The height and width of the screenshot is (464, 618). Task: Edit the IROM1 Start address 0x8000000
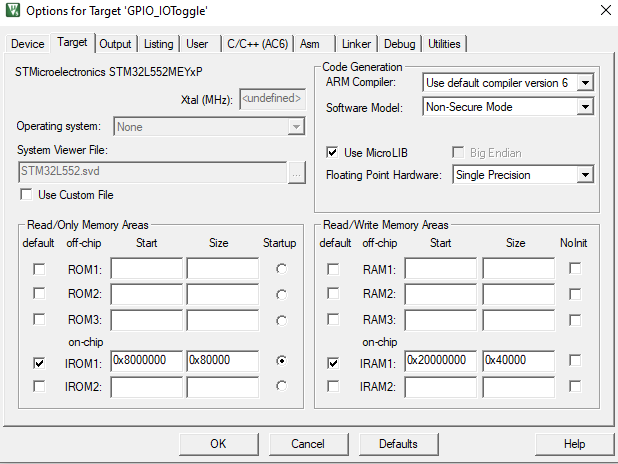pos(147,361)
